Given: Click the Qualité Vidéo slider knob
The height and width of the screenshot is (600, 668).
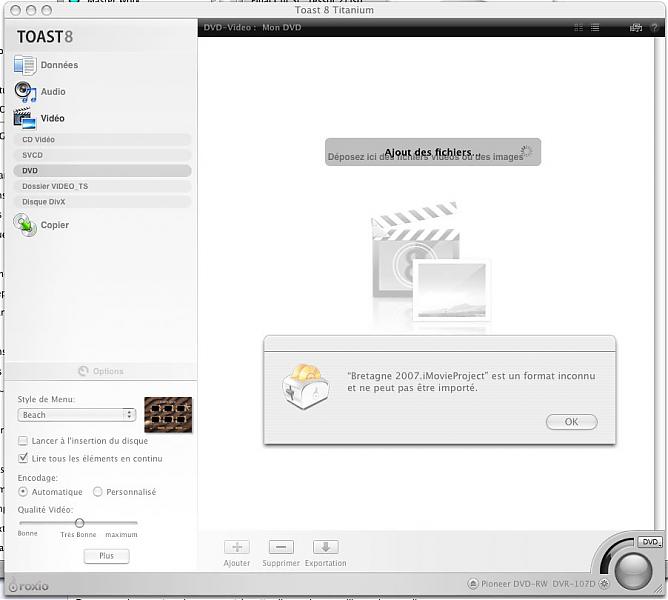Looking at the screenshot, I should tap(80, 522).
